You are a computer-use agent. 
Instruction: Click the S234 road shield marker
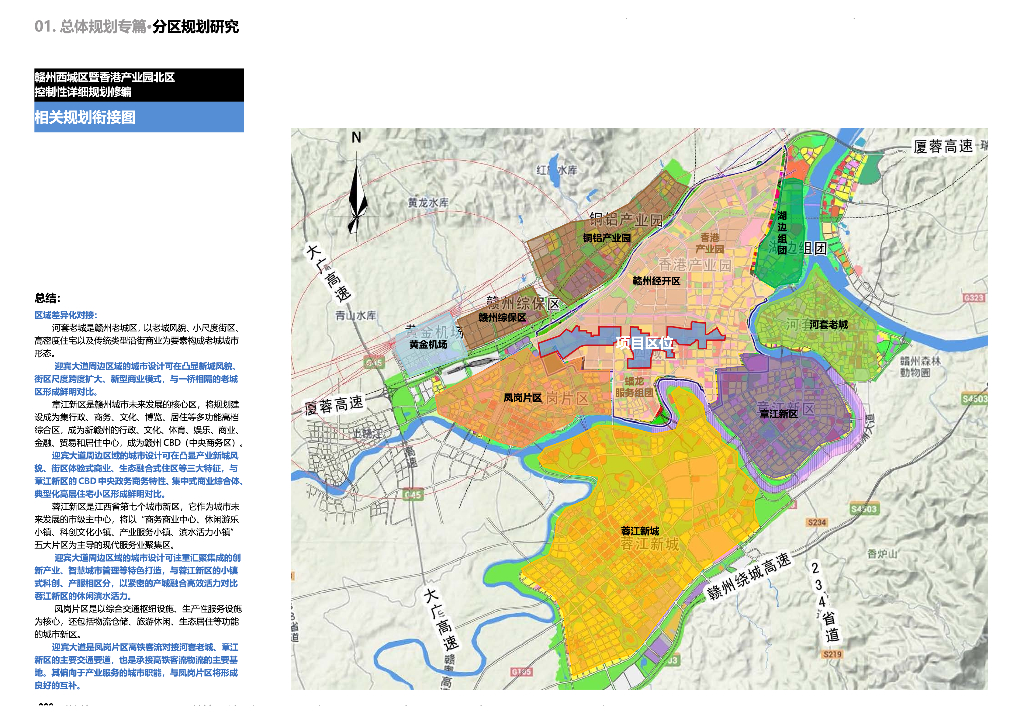tap(817, 522)
